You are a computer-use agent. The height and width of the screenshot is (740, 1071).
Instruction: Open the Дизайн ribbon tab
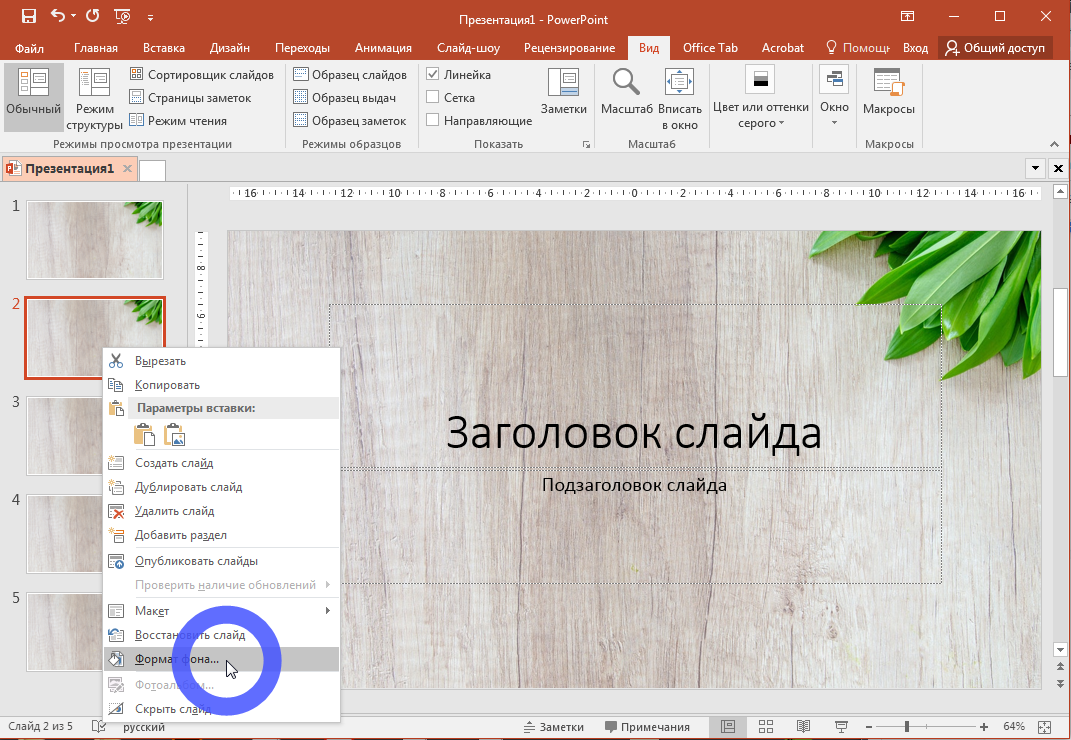pos(229,48)
